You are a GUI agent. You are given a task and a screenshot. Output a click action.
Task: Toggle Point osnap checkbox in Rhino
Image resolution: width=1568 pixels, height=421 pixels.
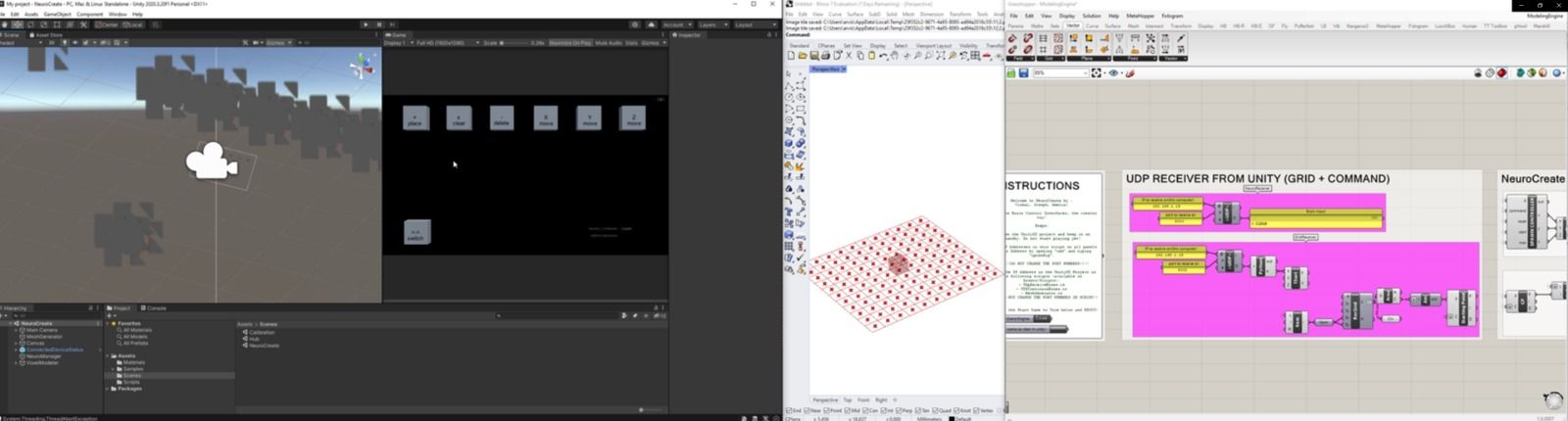tap(826, 410)
